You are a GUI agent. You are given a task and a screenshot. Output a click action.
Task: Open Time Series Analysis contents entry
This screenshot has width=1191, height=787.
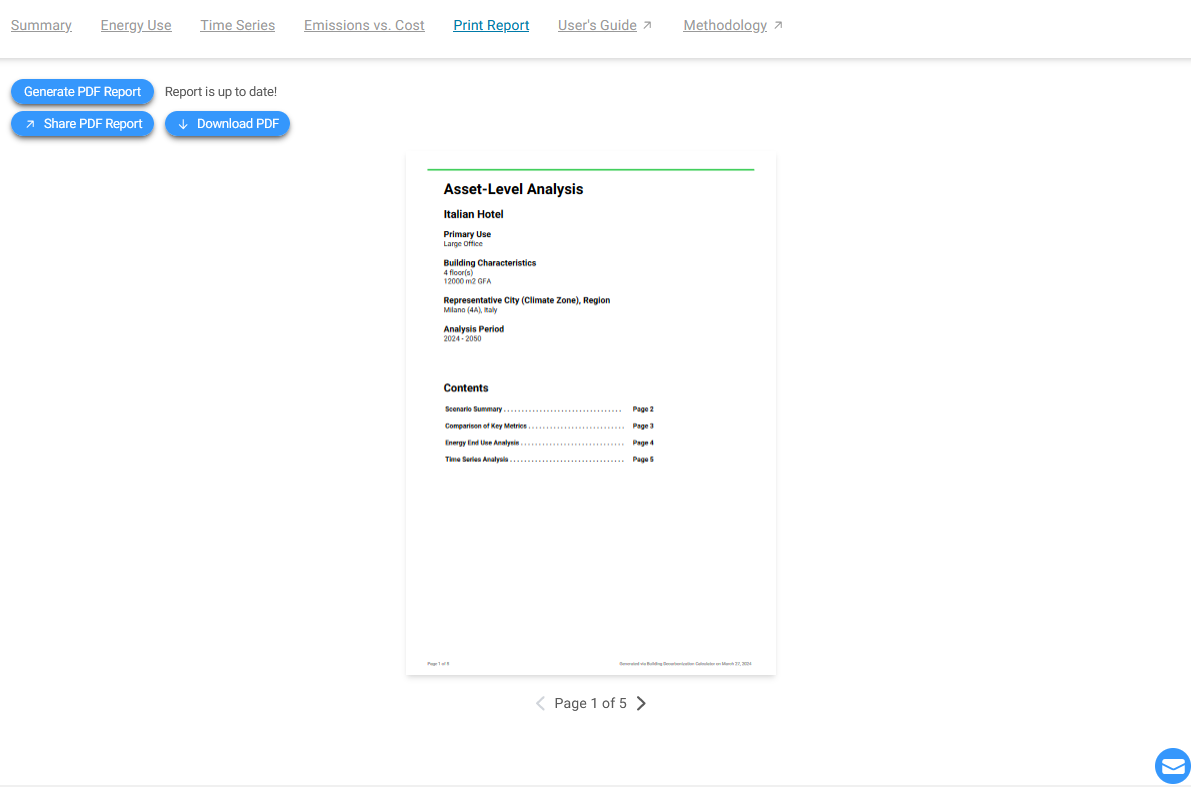[x=477, y=460]
